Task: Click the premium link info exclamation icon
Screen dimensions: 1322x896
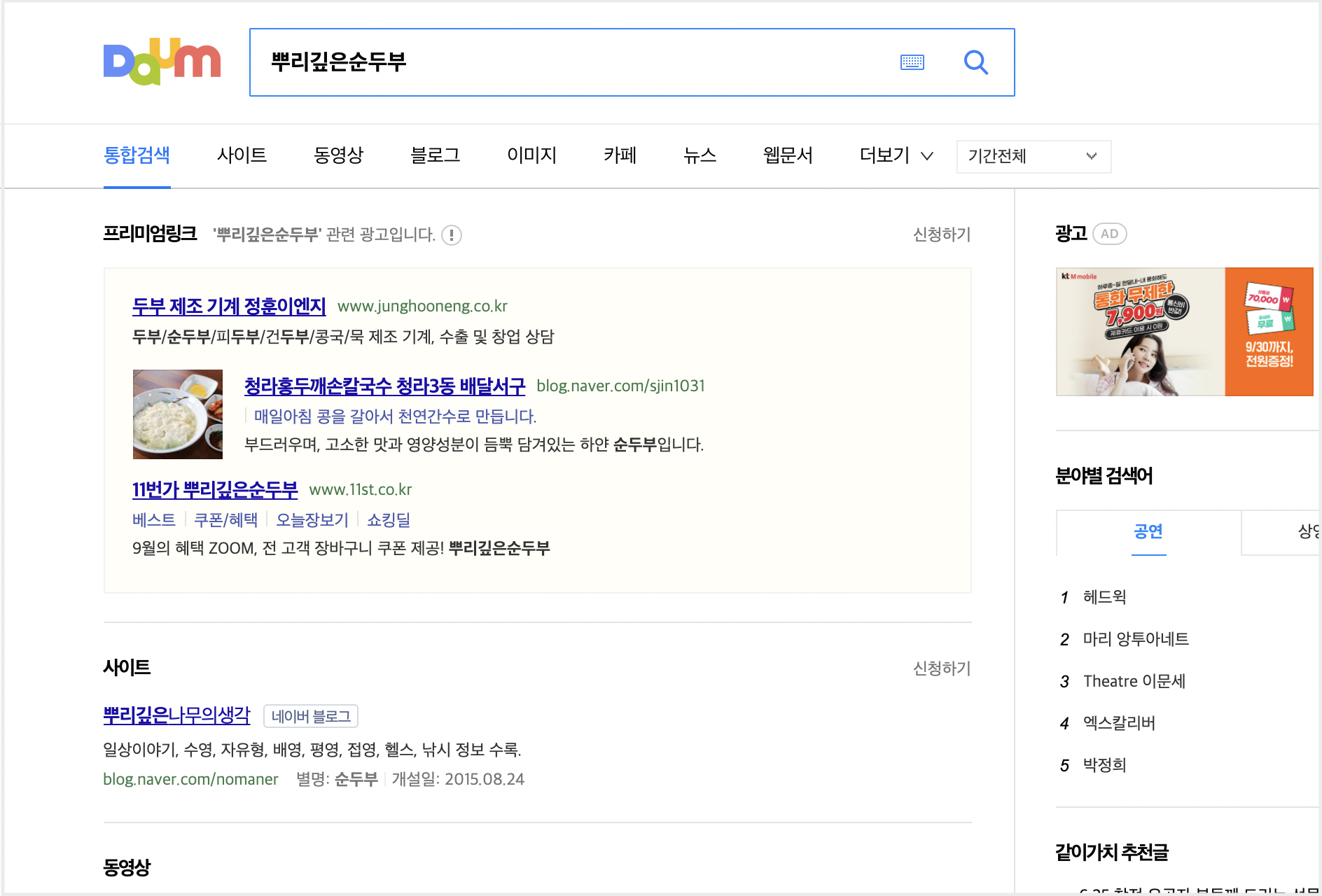Action: (452, 235)
